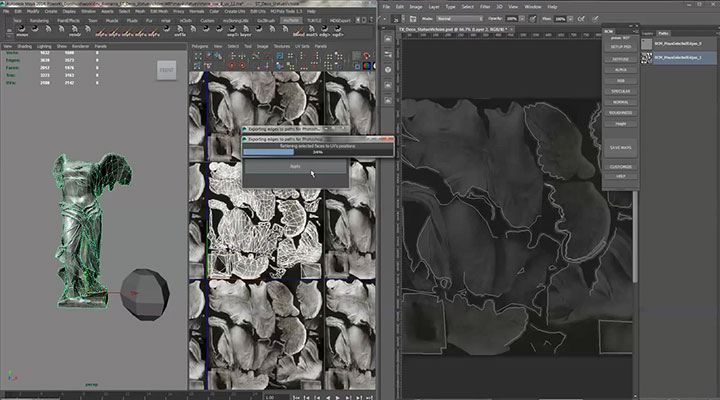This screenshot has height=400, width=720.
Task: Switch to the TURTLE shelf tab
Action: (315, 21)
